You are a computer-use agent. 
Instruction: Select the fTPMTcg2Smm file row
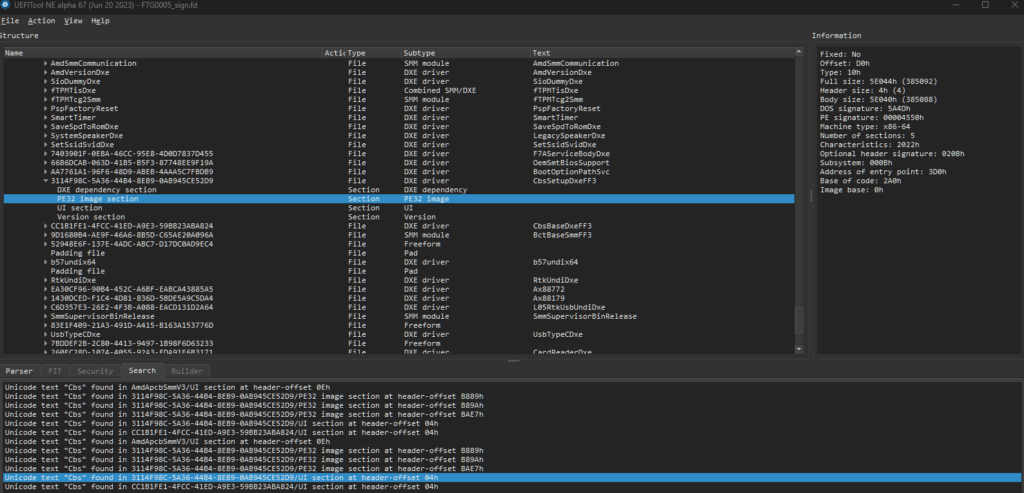(x=399, y=99)
